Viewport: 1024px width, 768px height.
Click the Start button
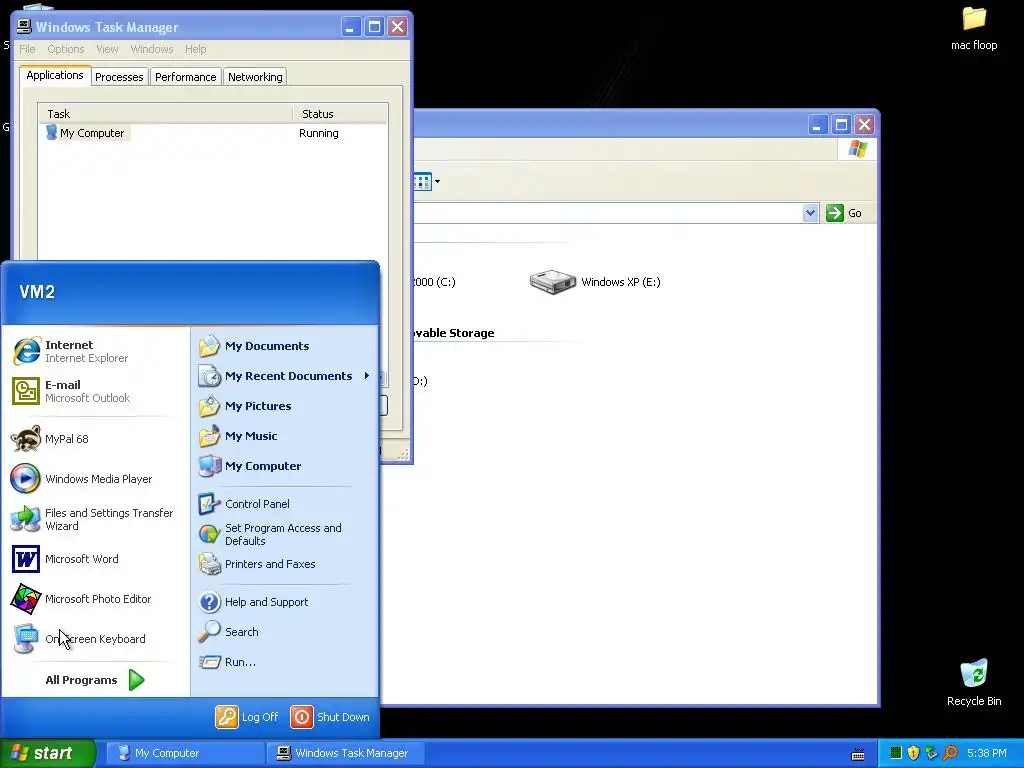(47, 753)
